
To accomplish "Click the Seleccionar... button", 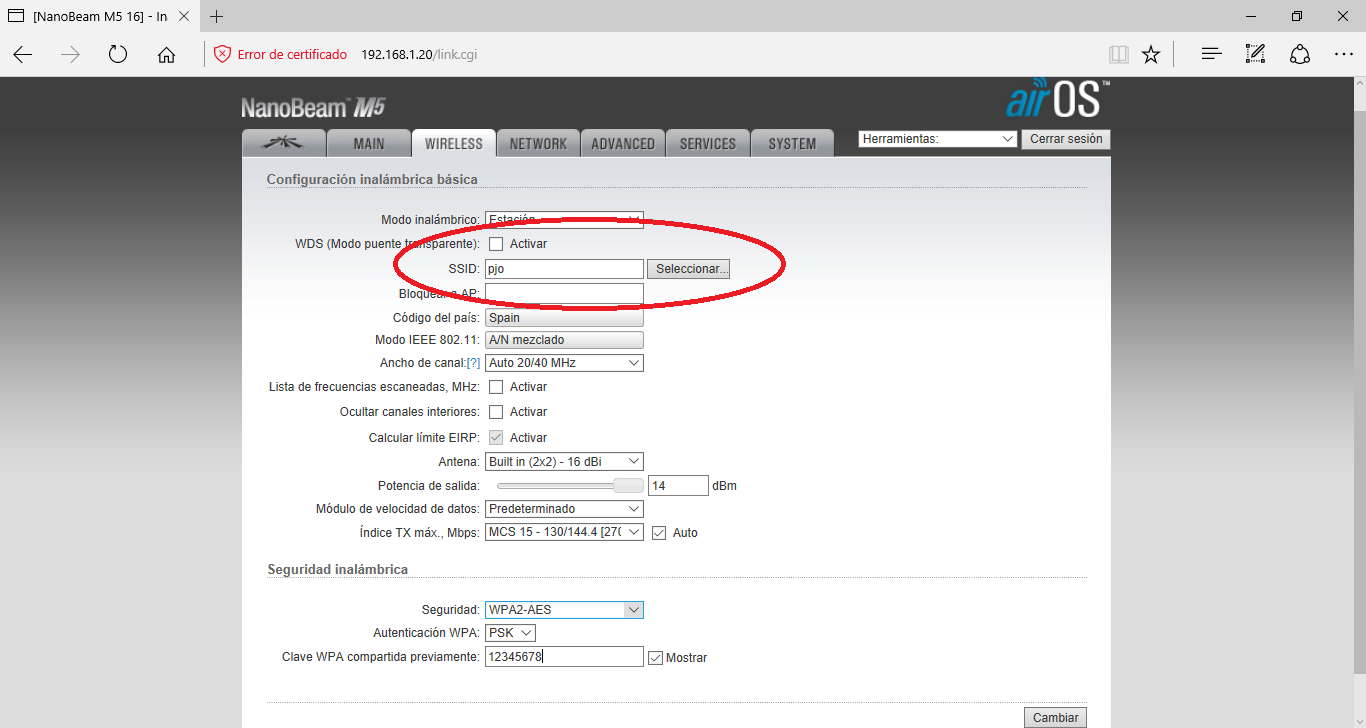I will point(689,269).
